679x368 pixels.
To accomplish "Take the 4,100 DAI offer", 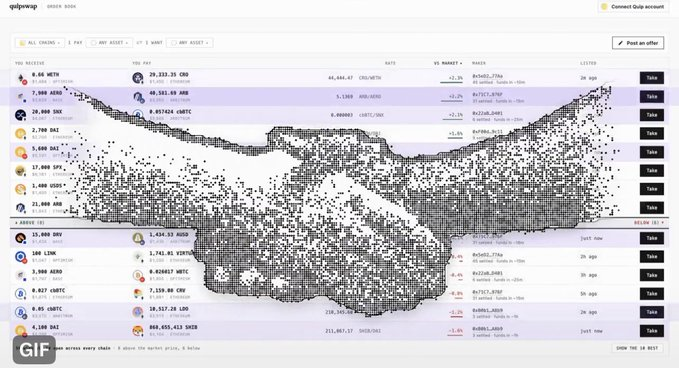I will (x=652, y=331).
